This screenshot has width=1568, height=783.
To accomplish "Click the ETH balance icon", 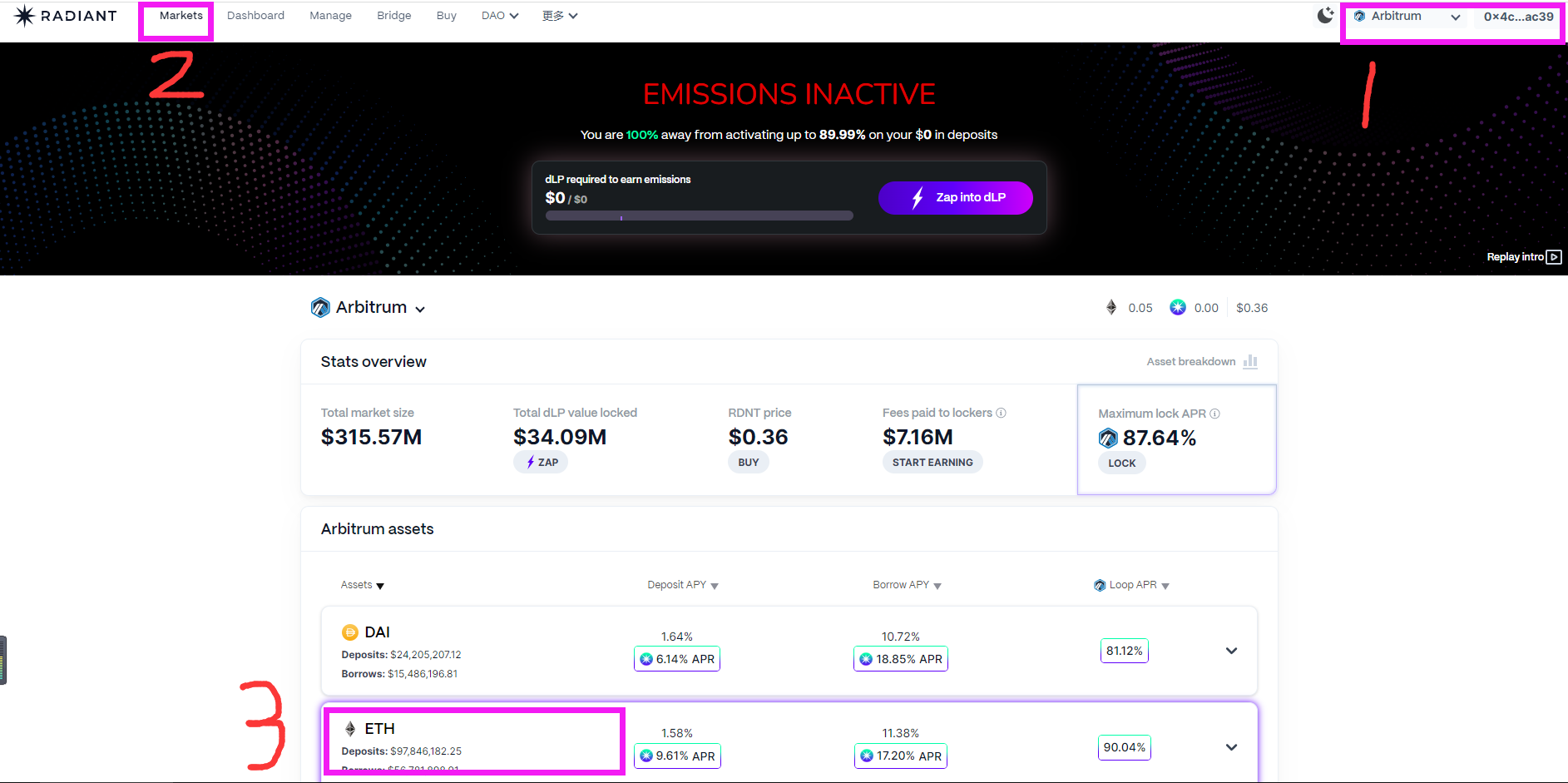I will (1111, 308).
